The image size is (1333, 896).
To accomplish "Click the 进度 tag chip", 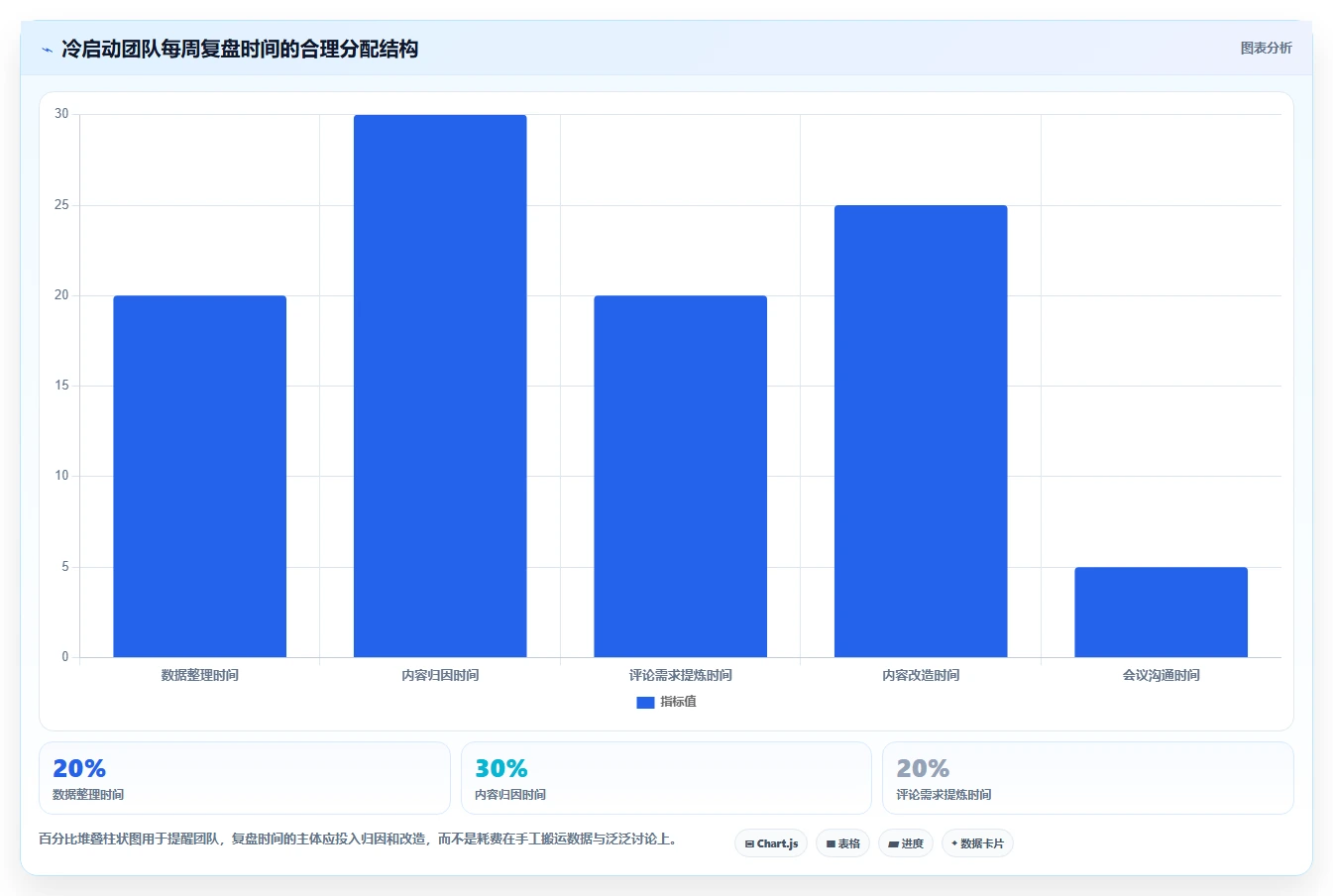I will pos(906,843).
